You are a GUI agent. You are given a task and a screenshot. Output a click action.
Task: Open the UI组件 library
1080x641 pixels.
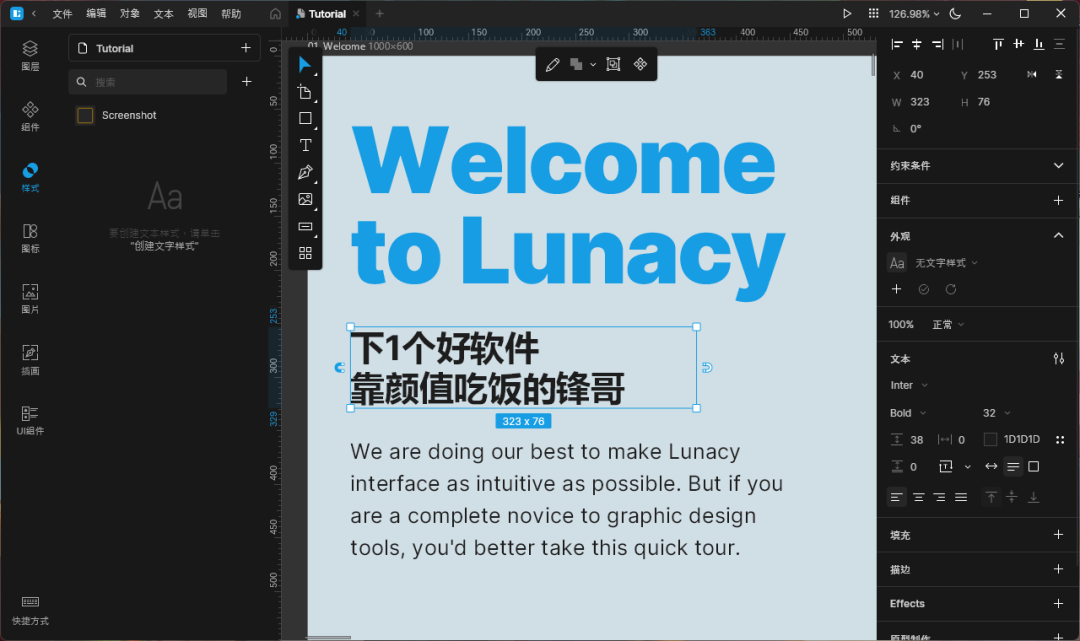pyautogui.click(x=30, y=421)
